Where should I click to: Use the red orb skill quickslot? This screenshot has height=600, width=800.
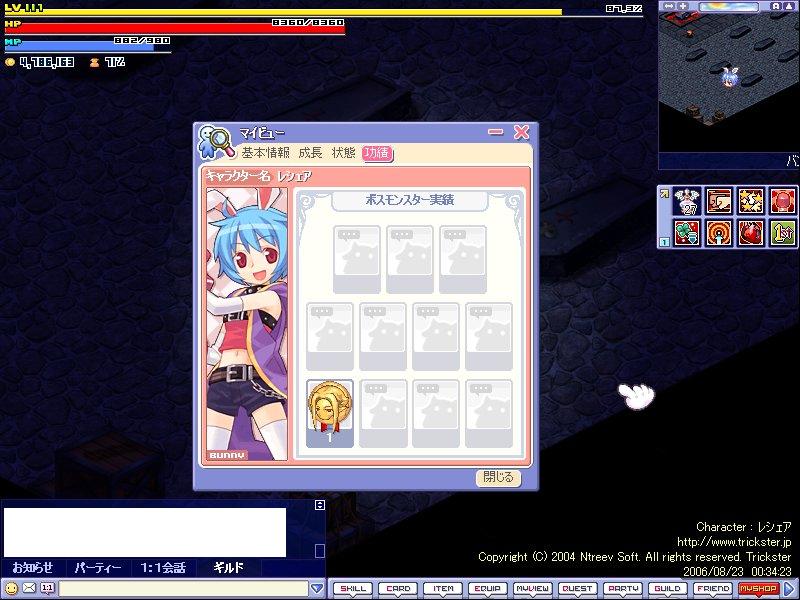(x=783, y=201)
